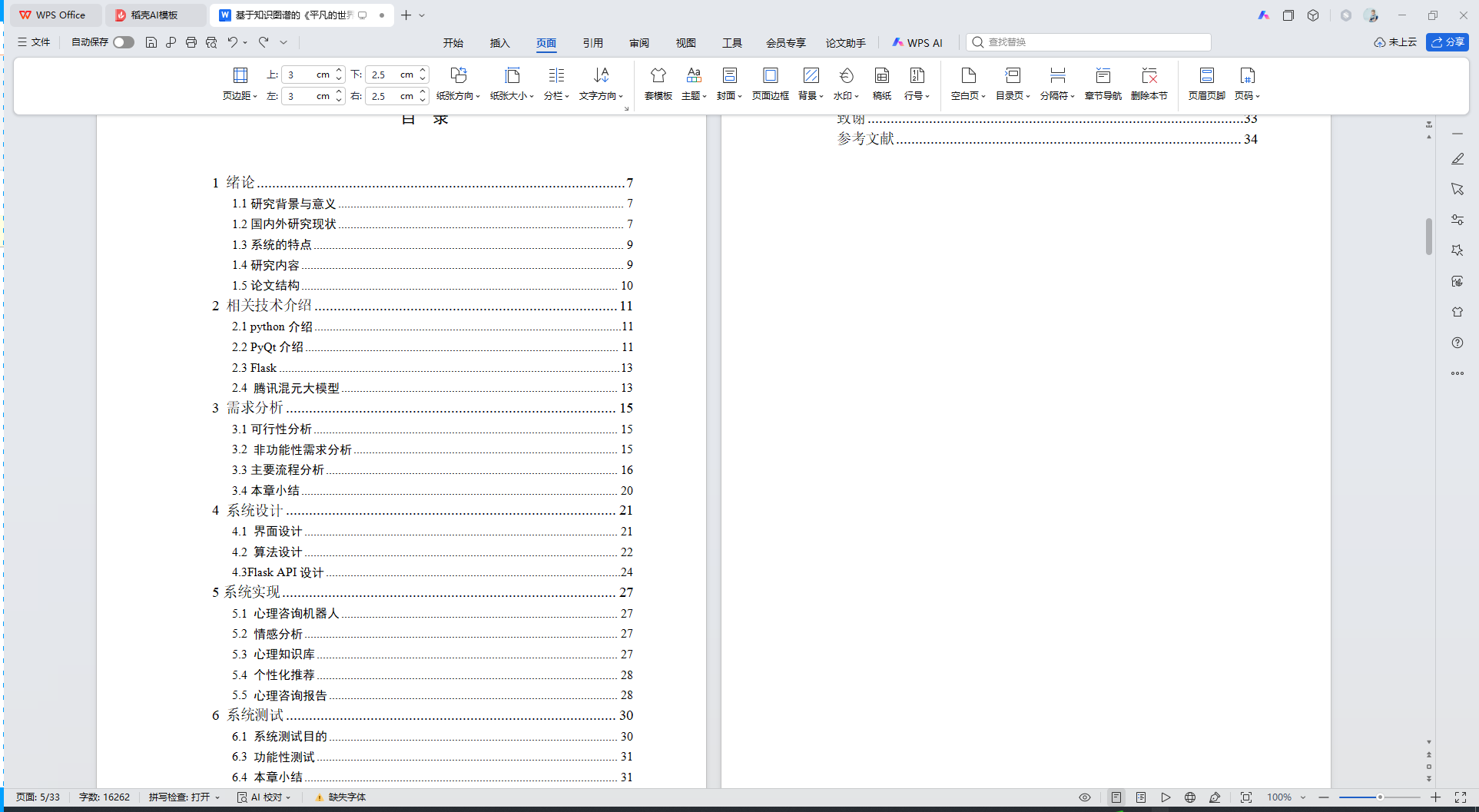1479x812 pixels.
Task: Click the print icon in quick toolbar
Action: (x=191, y=42)
